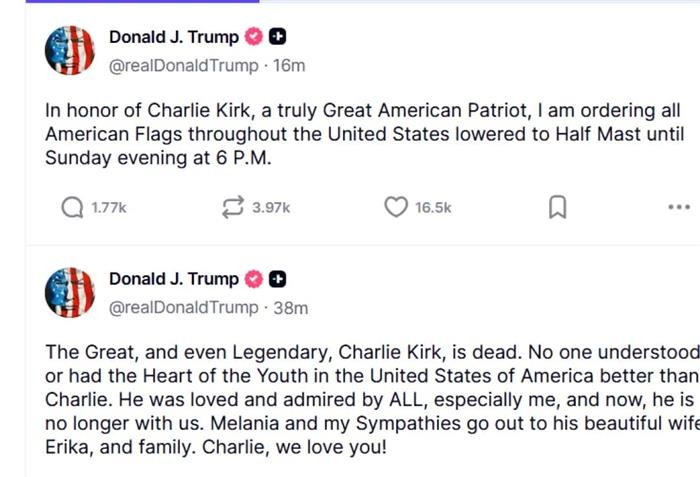Like the Half Mast flags post

tap(396, 207)
